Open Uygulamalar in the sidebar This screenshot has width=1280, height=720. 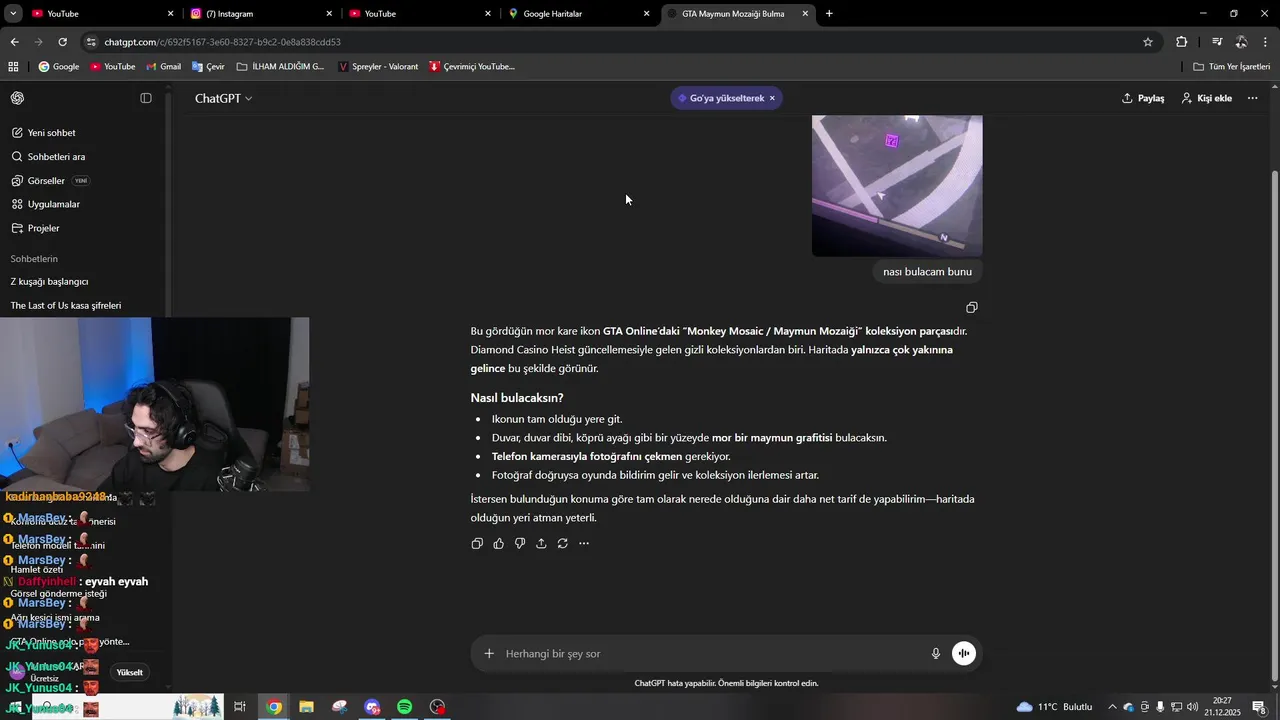tap(46, 204)
